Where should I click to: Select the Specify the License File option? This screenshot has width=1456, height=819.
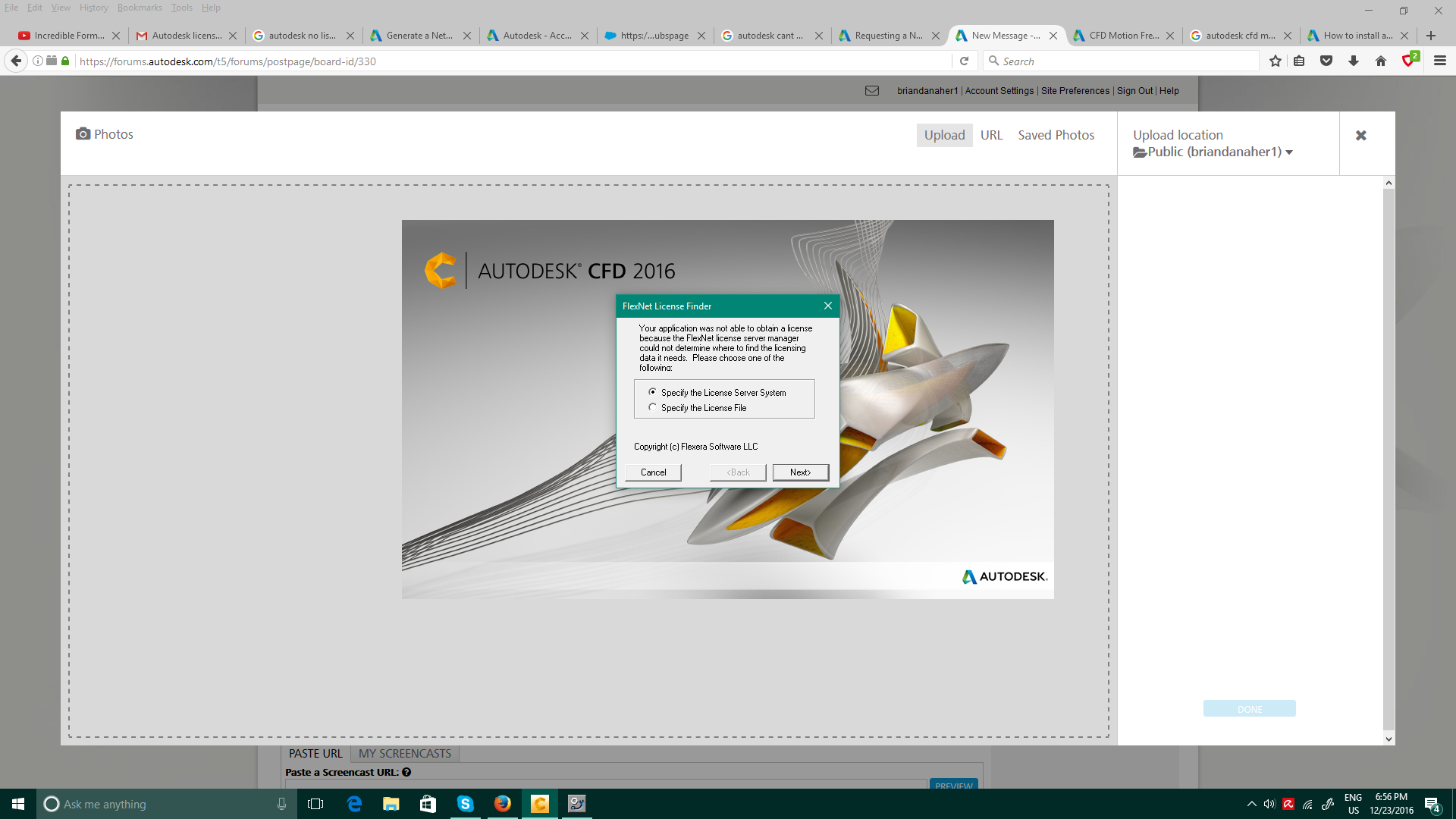[x=653, y=406]
